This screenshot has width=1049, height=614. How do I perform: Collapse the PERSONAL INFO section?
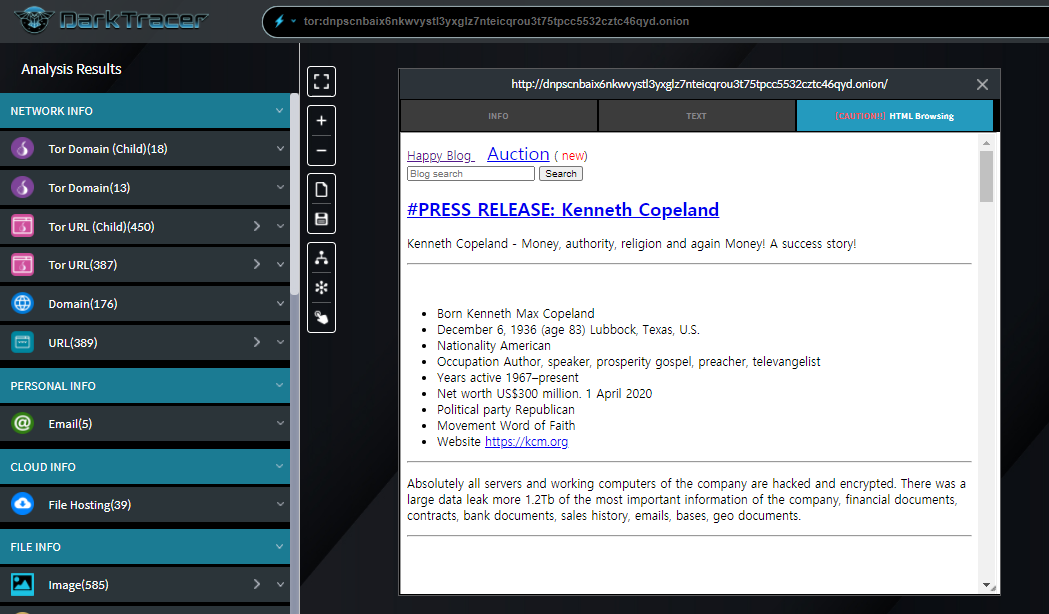click(x=280, y=385)
